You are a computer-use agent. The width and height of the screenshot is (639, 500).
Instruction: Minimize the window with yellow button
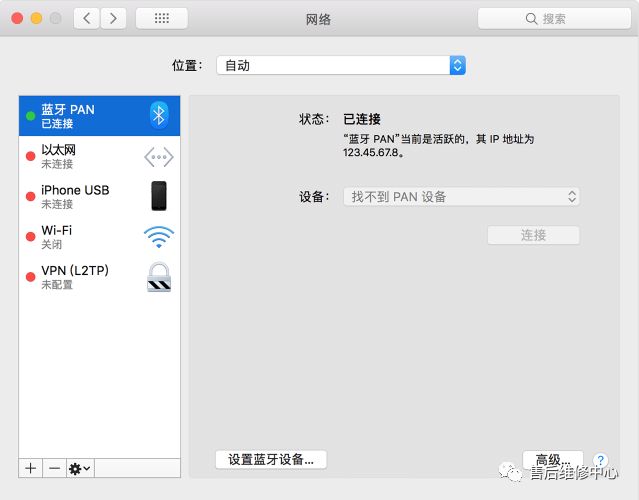(x=36, y=18)
